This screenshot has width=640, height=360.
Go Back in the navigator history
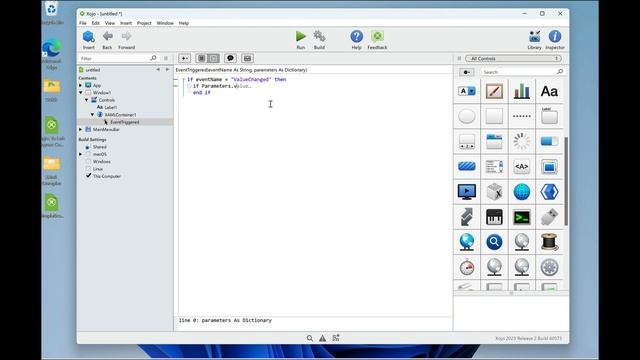(x=107, y=40)
